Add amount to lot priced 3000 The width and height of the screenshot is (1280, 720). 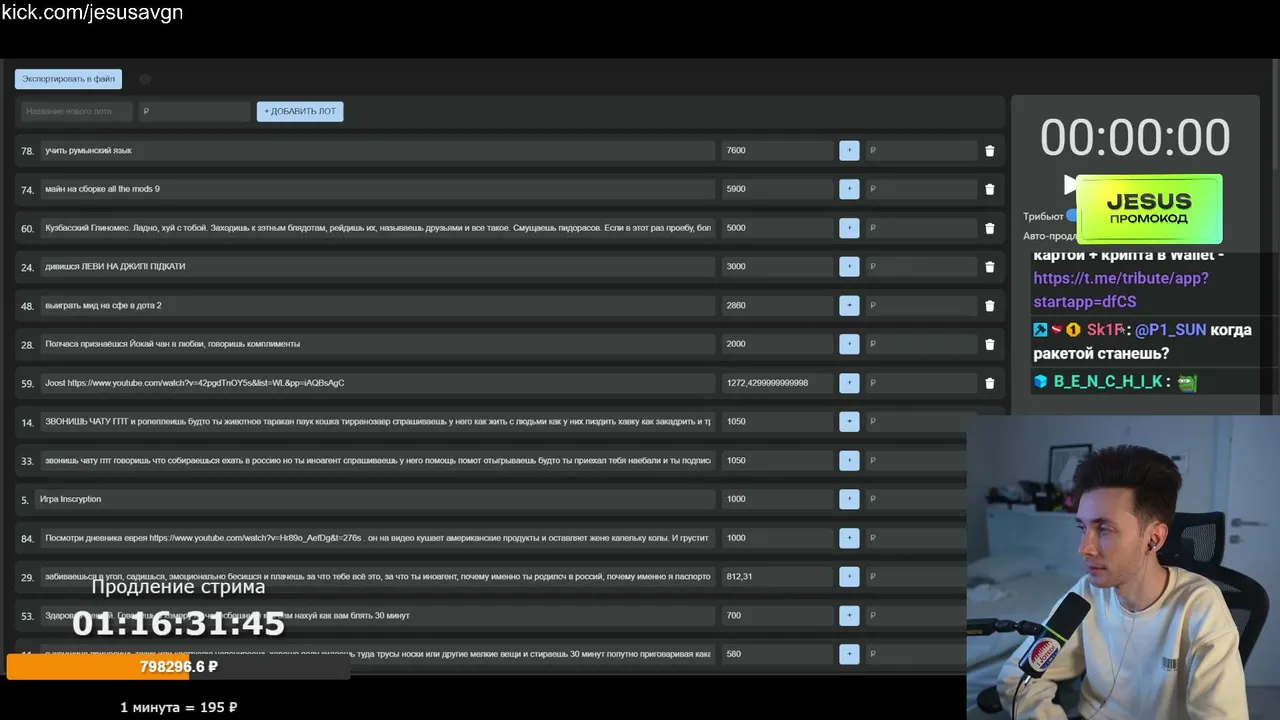[849, 267]
